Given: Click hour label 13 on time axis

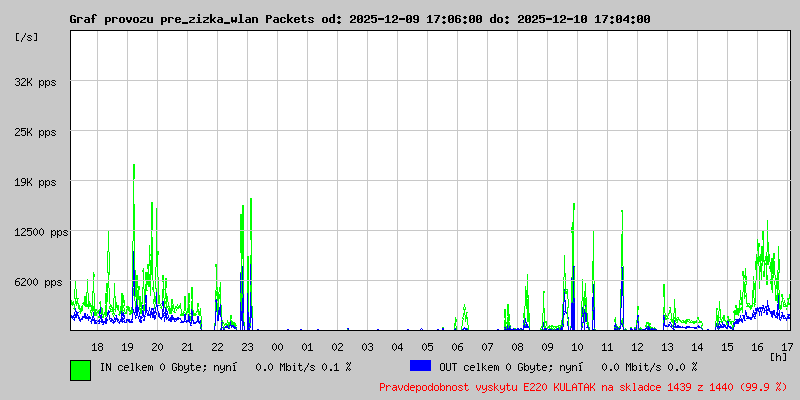Looking at the screenshot, I should (x=667, y=347).
